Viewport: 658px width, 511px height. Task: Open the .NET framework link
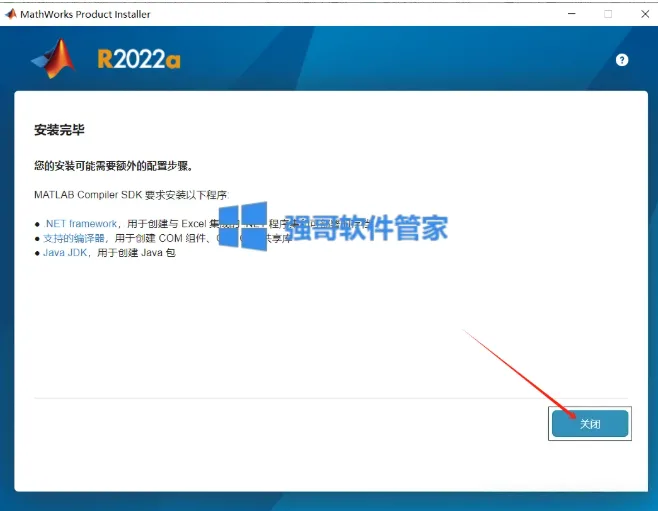click(x=80, y=224)
